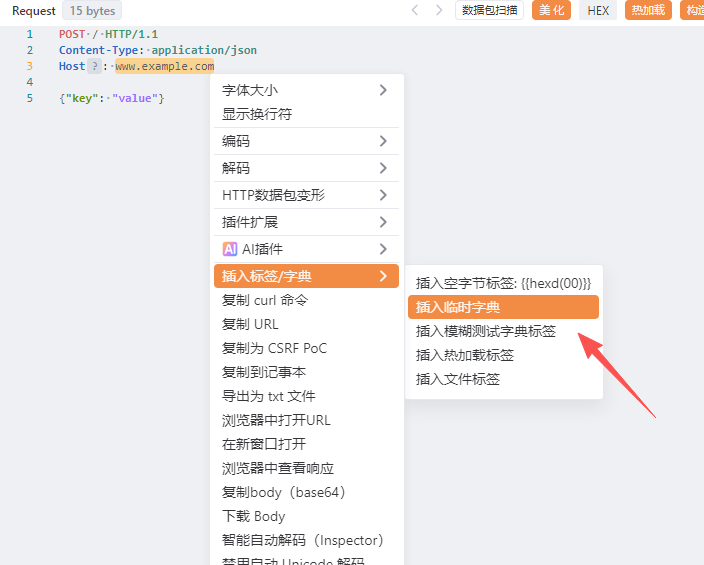This screenshot has width=704, height=565.
Task: Click line number 3 in gutter
Action: click(x=30, y=66)
